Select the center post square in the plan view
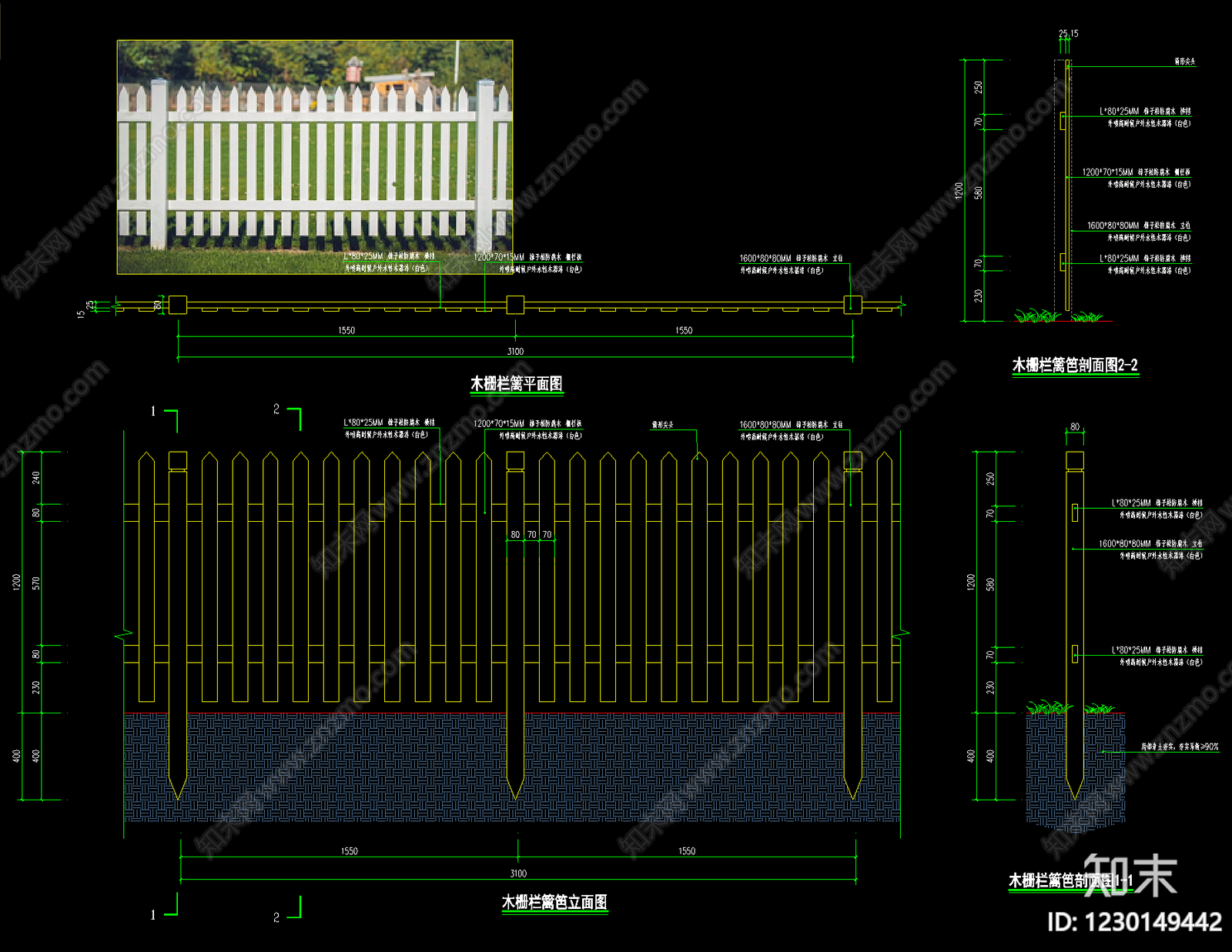 (x=515, y=305)
